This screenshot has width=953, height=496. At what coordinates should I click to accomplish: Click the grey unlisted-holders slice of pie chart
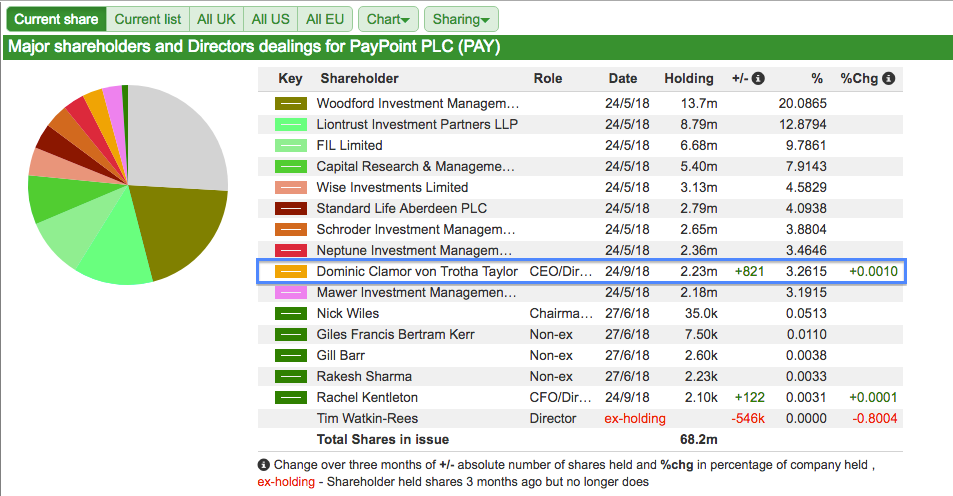(x=176, y=140)
